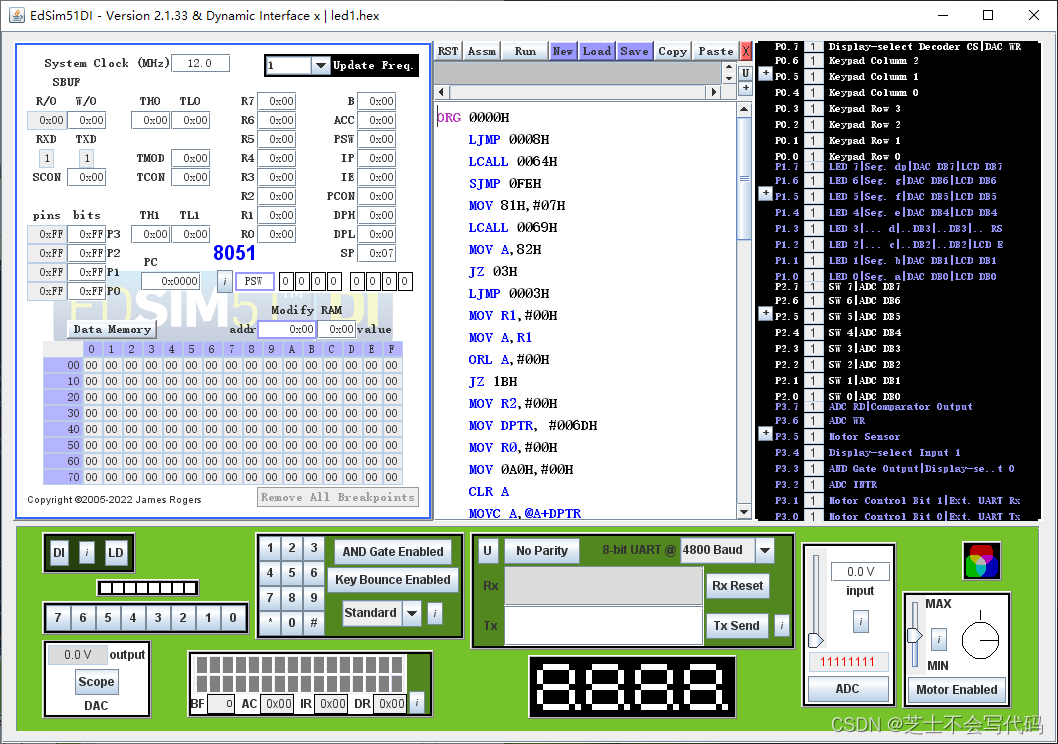Assemble the code with Assm

click(481, 50)
